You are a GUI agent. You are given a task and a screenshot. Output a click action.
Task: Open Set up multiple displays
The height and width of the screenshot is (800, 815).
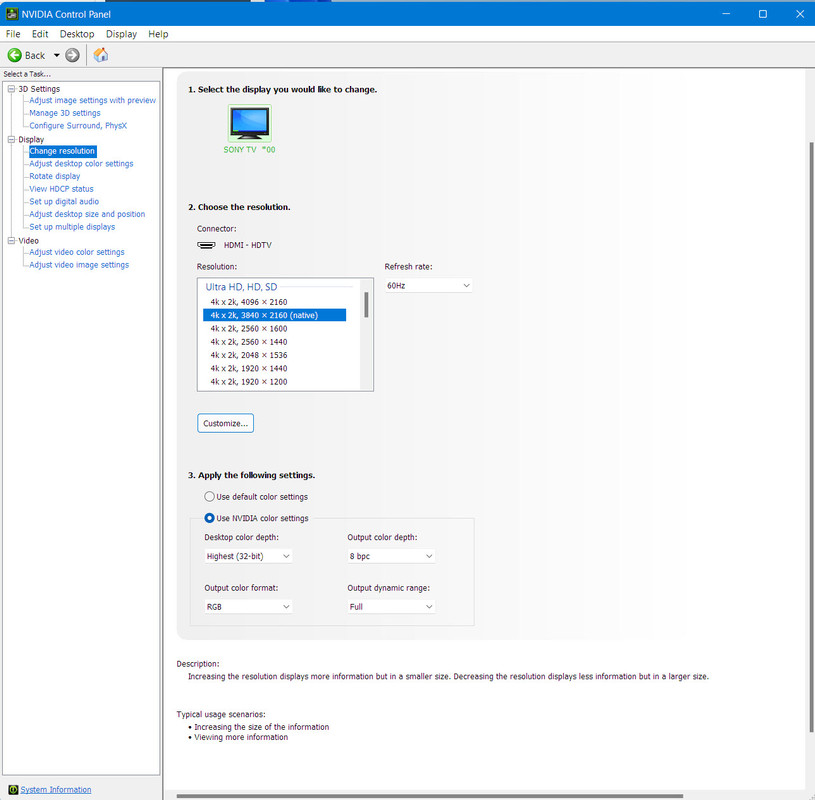[72, 227]
